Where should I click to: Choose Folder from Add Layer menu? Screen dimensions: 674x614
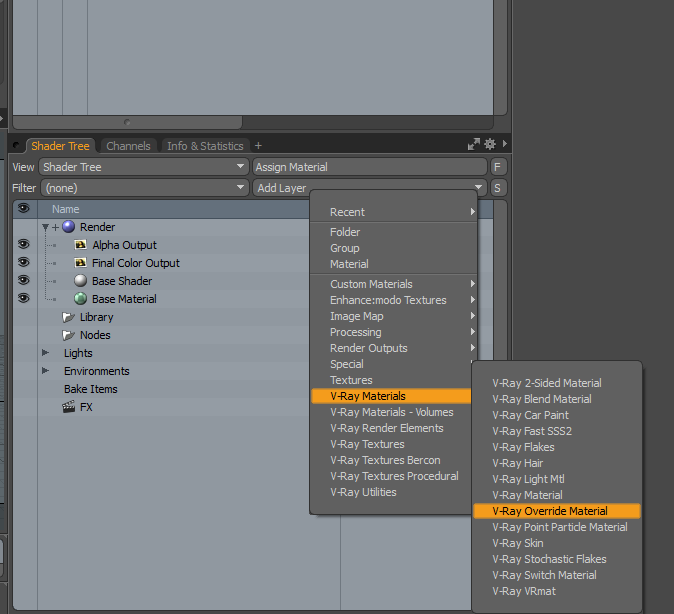coord(393,232)
